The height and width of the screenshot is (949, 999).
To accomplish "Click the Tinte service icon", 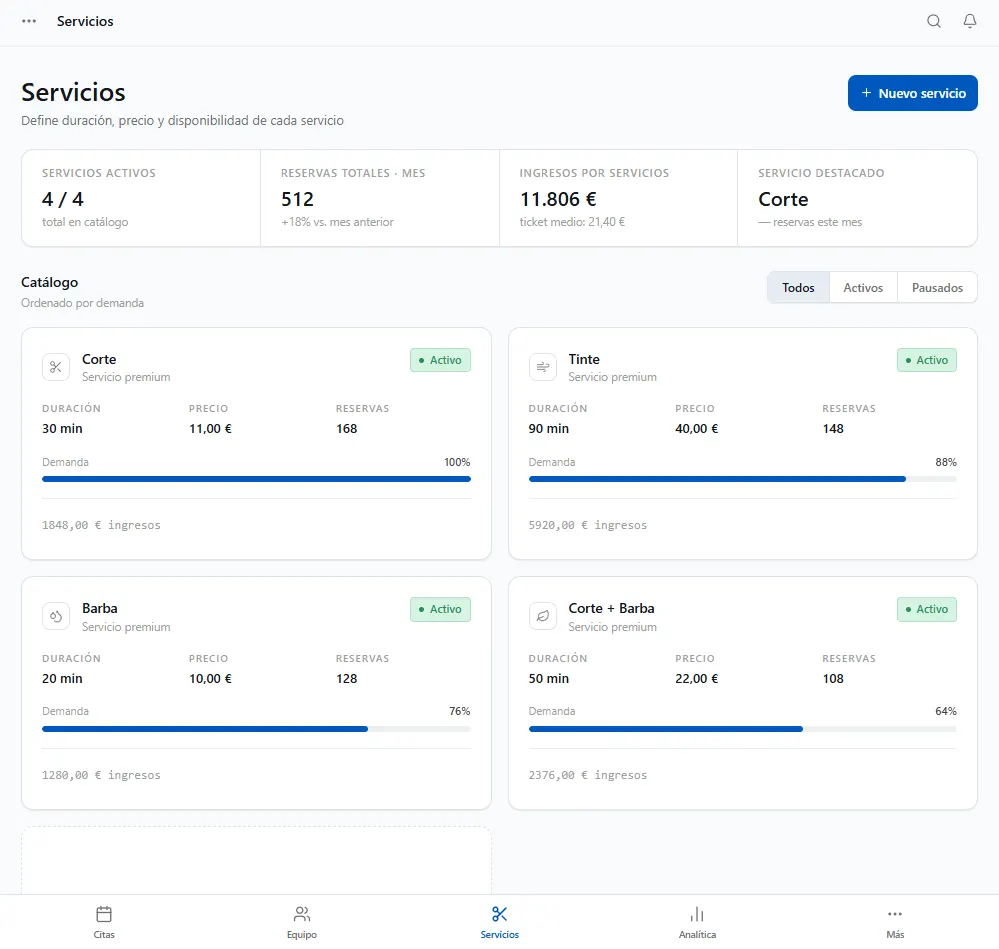I will tap(542, 367).
